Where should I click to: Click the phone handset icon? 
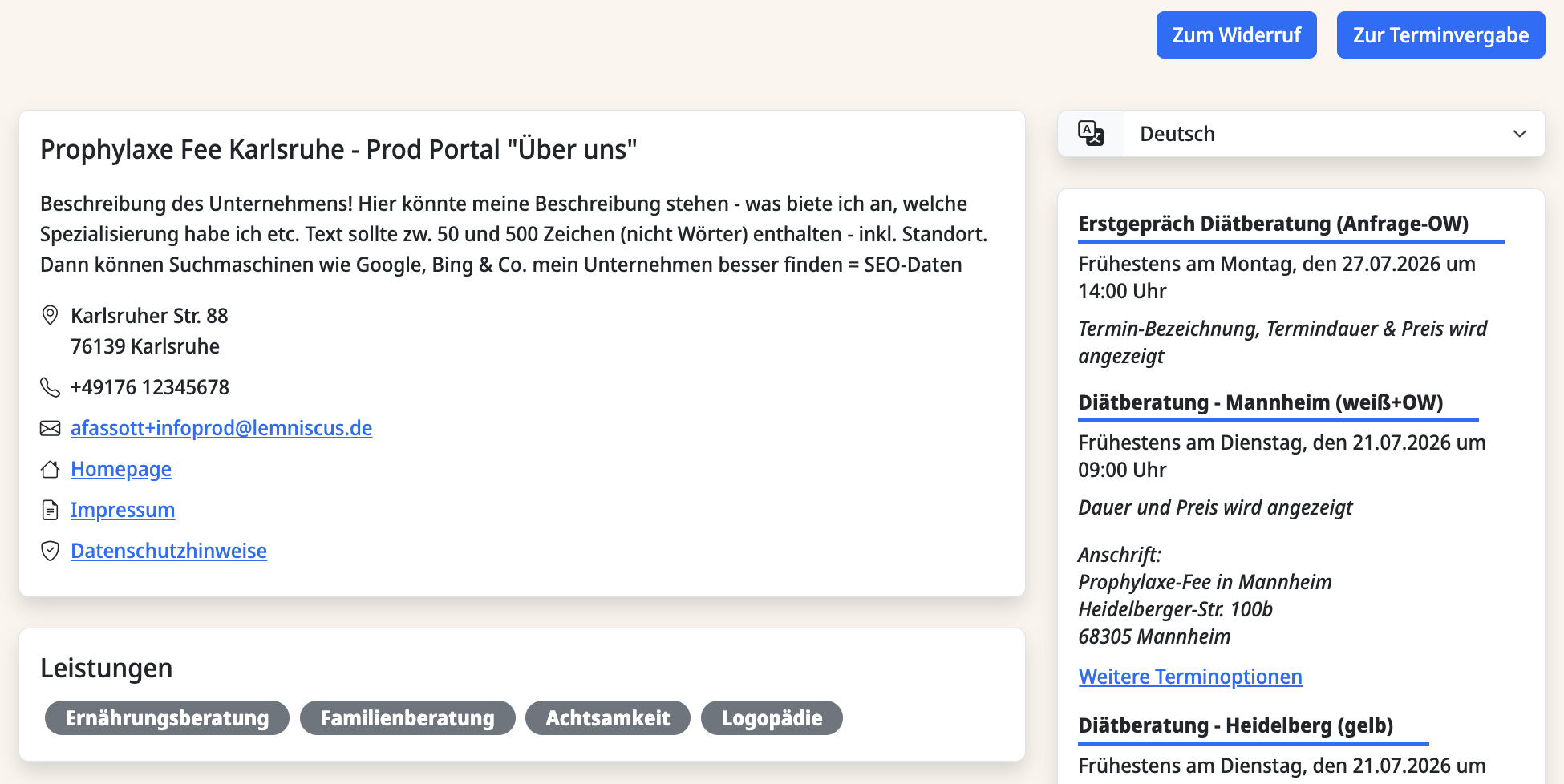(50, 387)
